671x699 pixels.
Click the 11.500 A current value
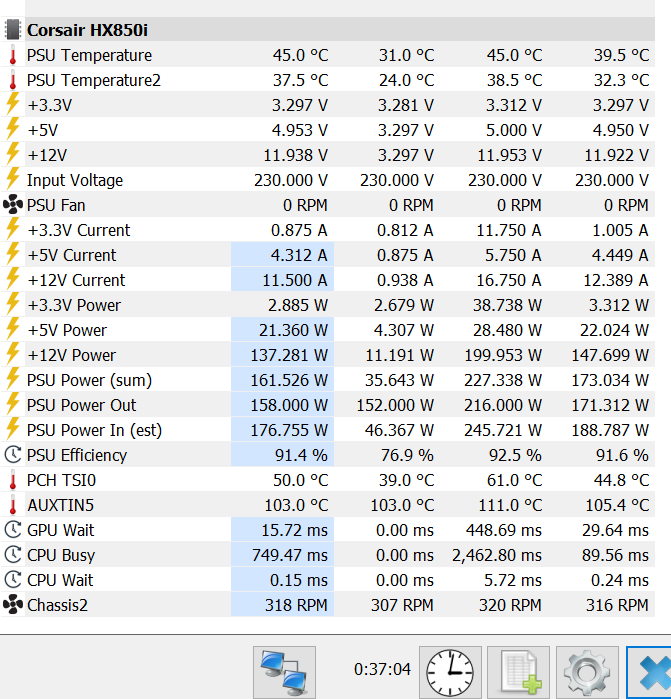pyautogui.click(x=295, y=280)
